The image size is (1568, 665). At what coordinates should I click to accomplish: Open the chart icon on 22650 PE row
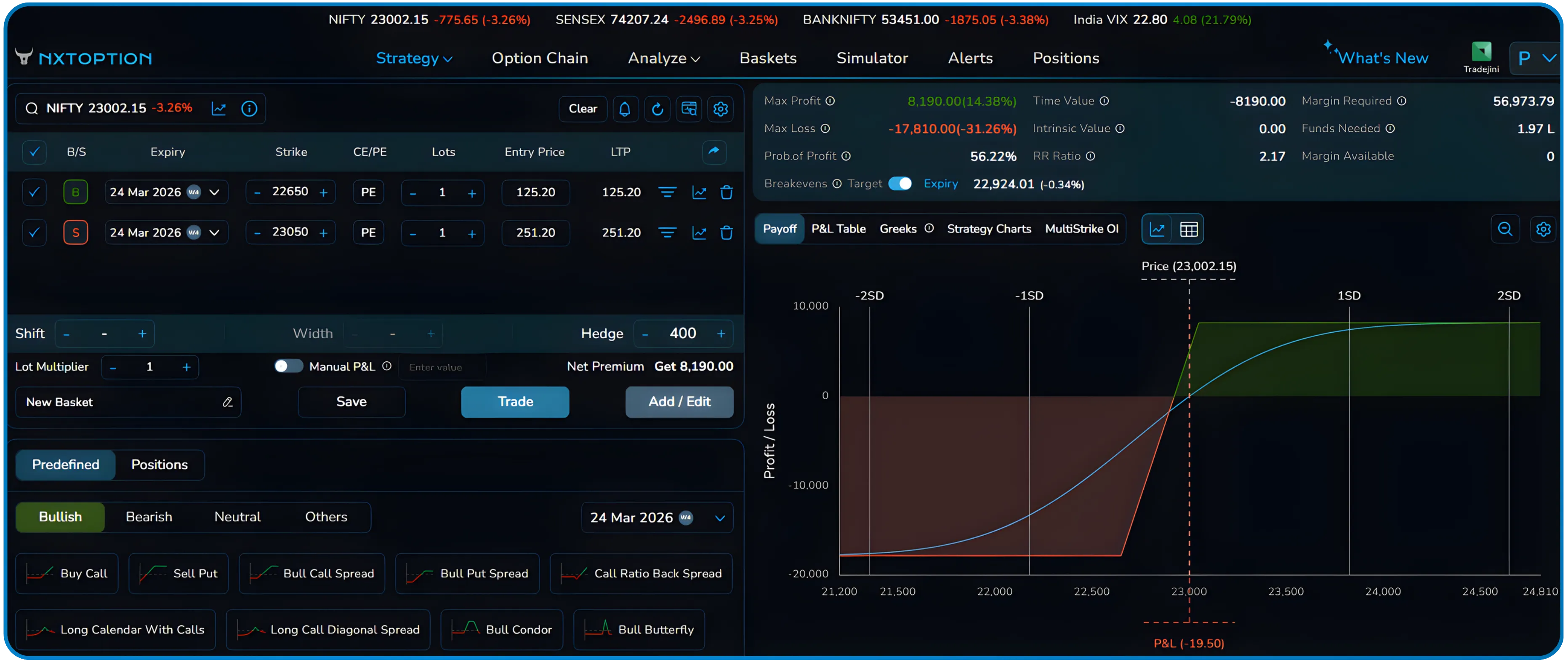tap(699, 192)
